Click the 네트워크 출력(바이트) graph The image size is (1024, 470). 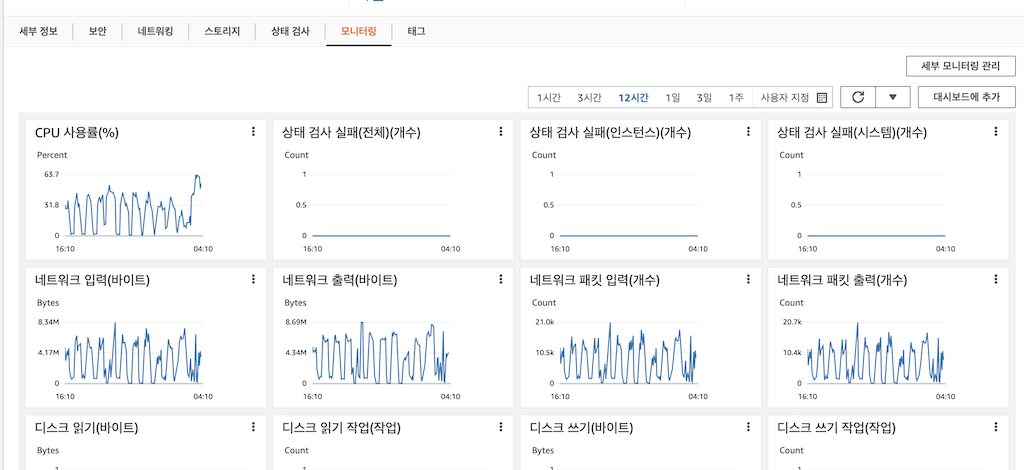381,352
